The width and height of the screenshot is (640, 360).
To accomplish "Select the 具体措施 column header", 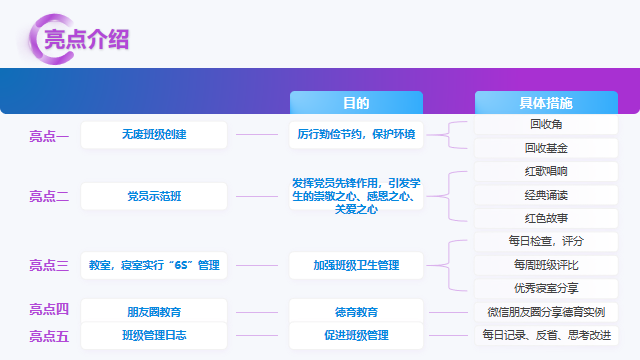I will (x=546, y=102).
